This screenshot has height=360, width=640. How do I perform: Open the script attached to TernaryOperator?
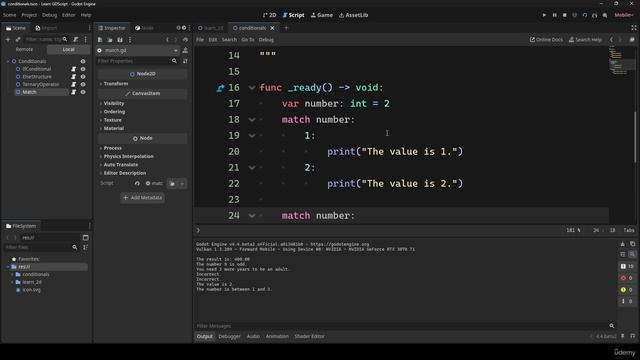73,84
